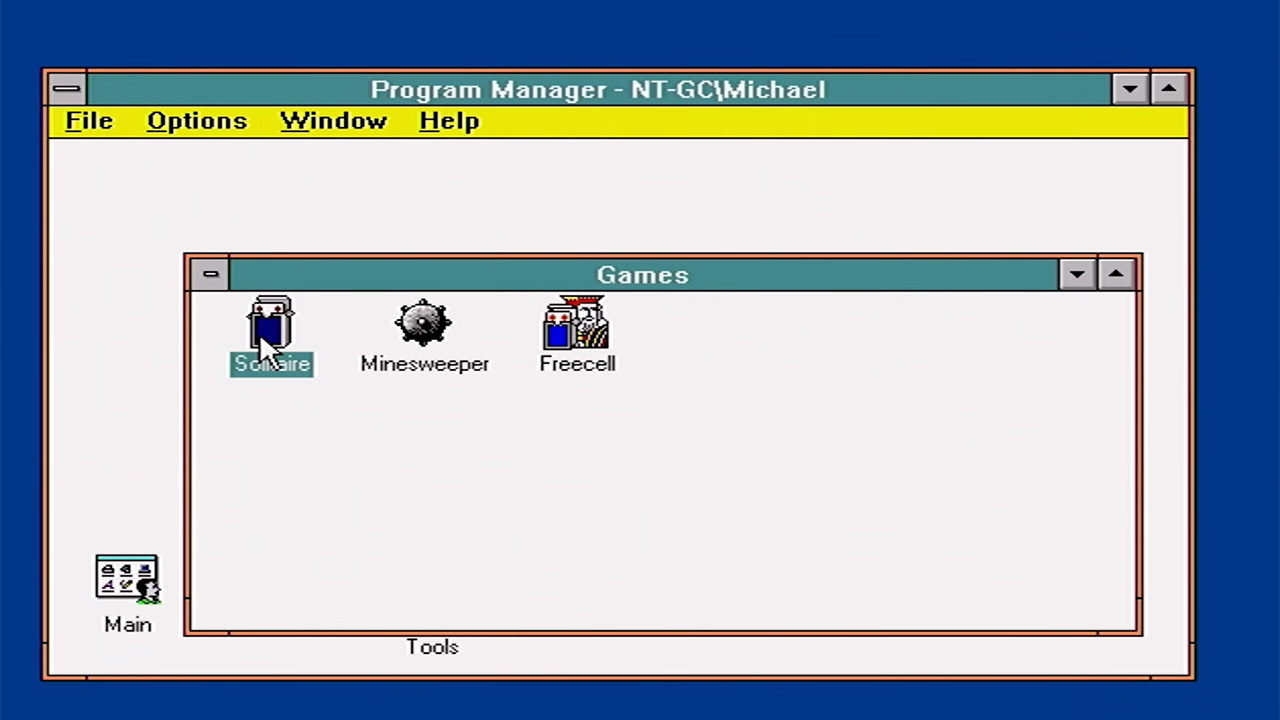Open Program Manager control menu box
This screenshot has width=1280, height=720.
coord(67,89)
